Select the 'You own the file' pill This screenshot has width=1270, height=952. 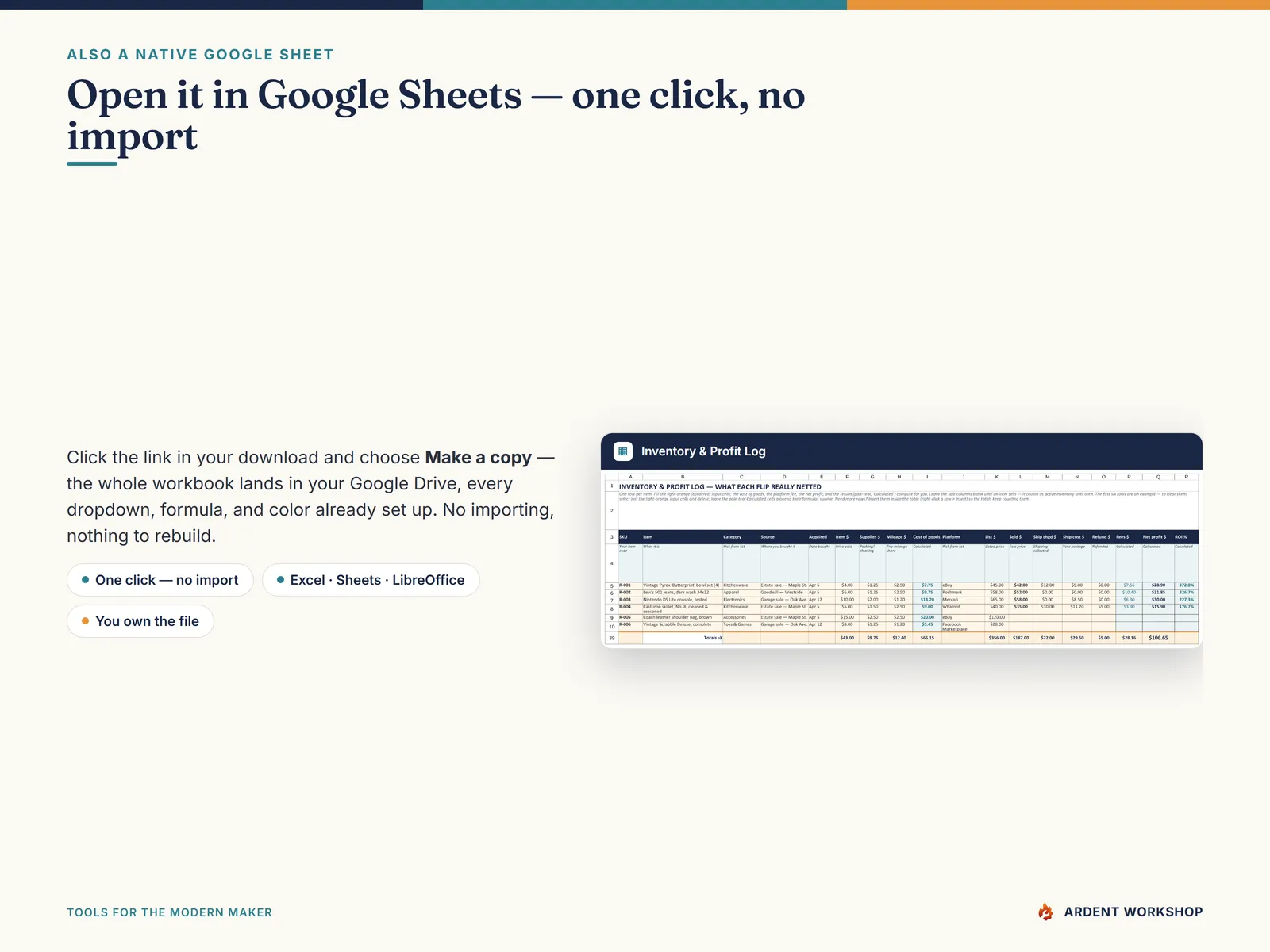(x=140, y=621)
